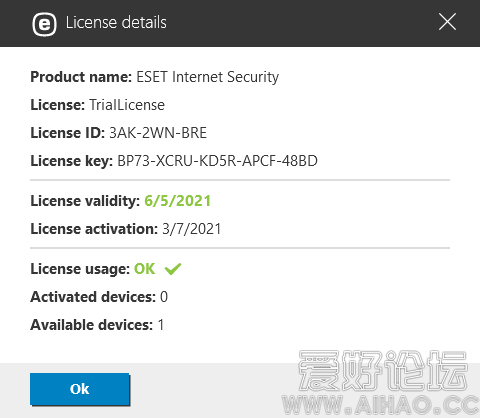Click the License validity label
Viewport: 480px width, 418px height.
[85, 201]
